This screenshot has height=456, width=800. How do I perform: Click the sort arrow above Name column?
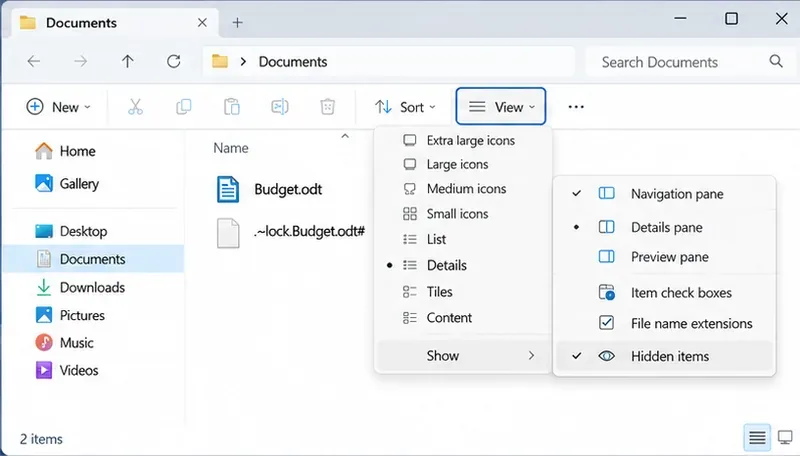(x=345, y=136)
